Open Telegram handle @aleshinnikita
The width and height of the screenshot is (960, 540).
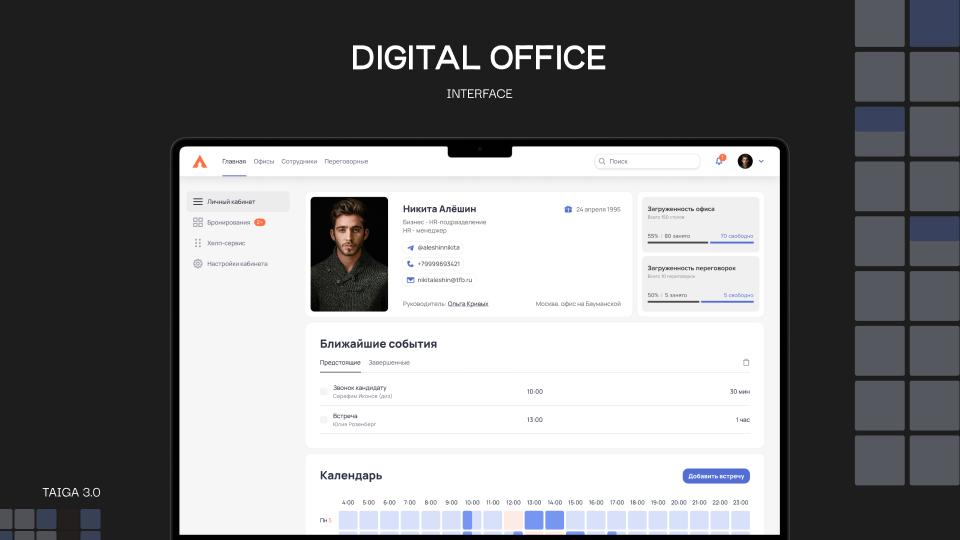point(433,247)
